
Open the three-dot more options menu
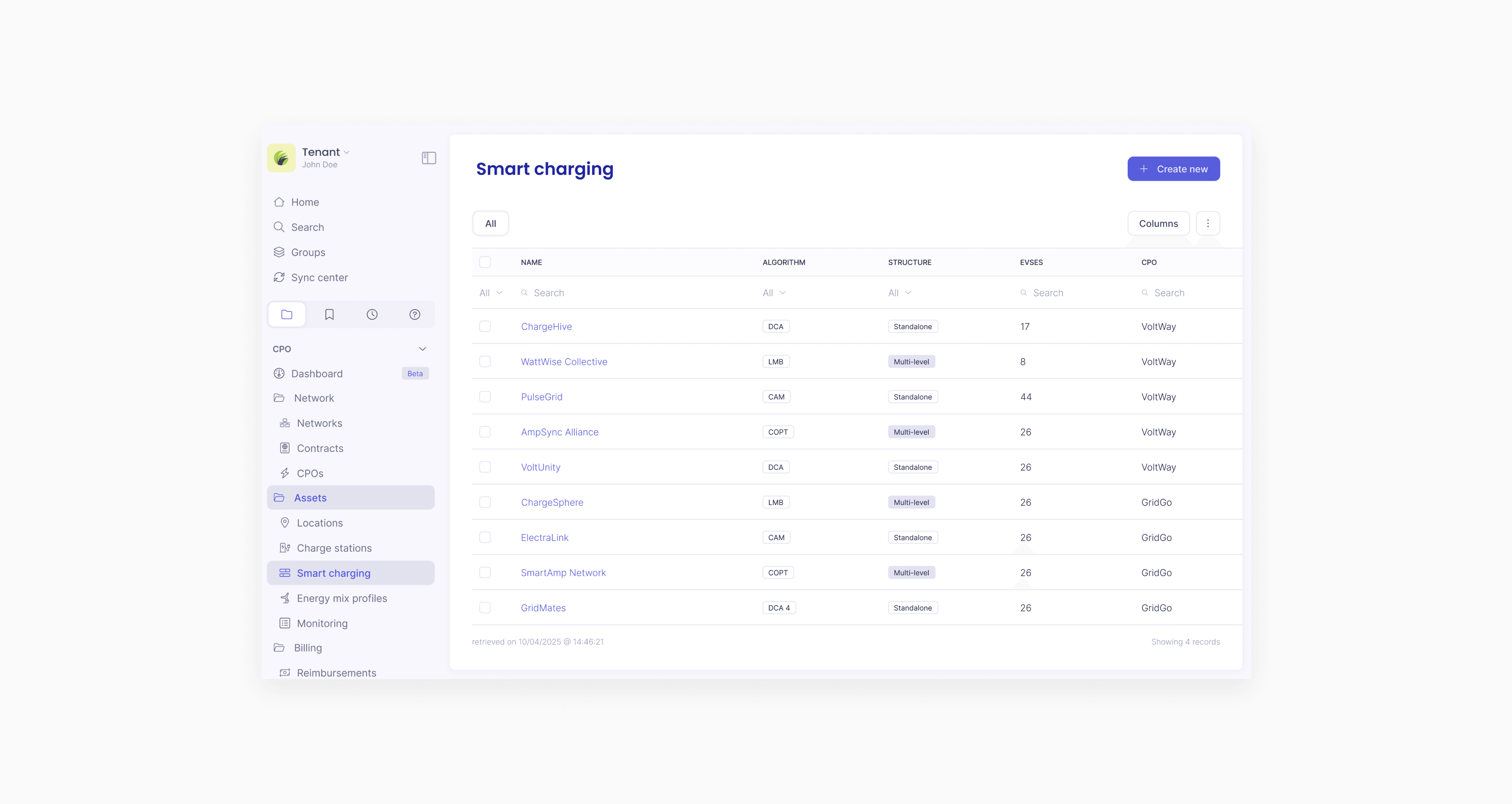click(x=1207, y=223)
